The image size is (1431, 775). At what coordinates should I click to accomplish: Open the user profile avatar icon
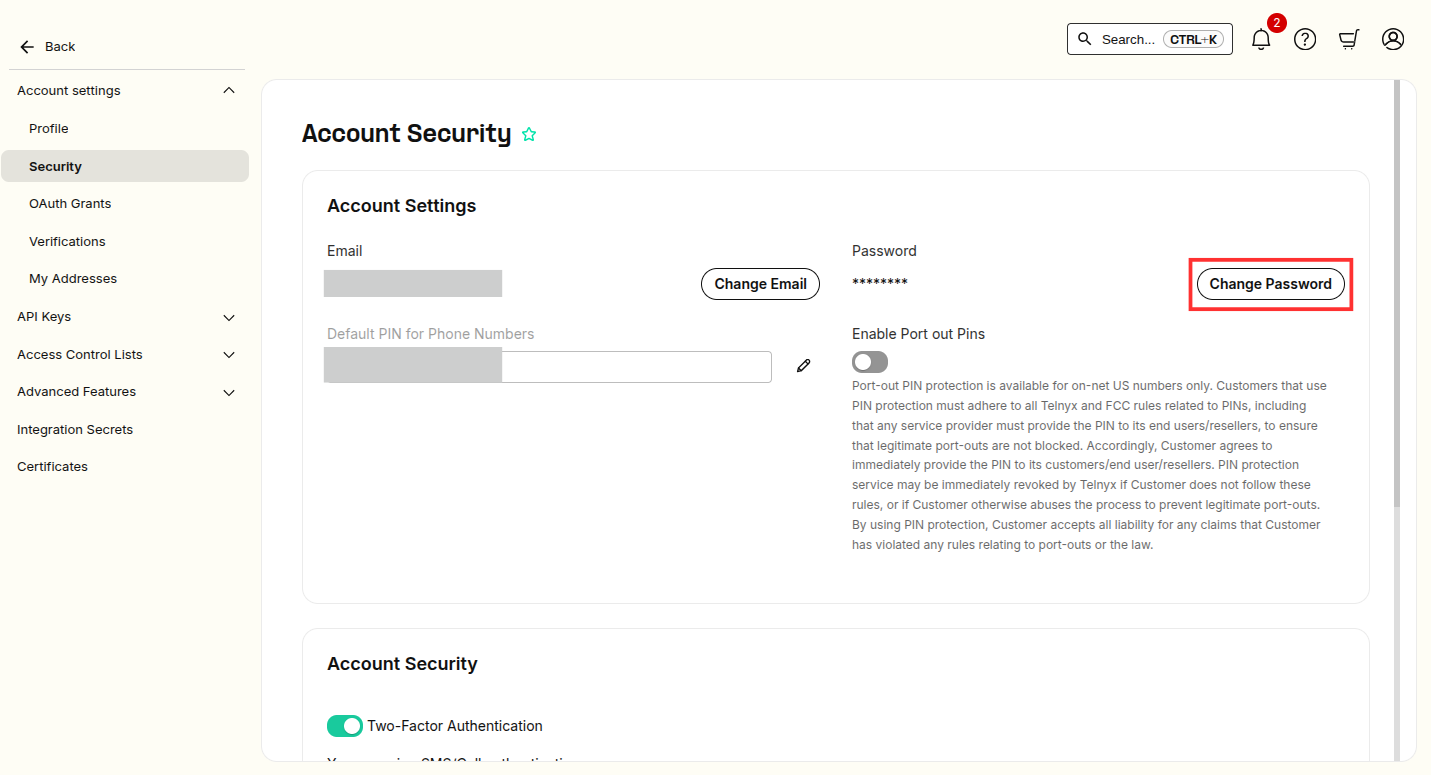[x=1393, y=39]
